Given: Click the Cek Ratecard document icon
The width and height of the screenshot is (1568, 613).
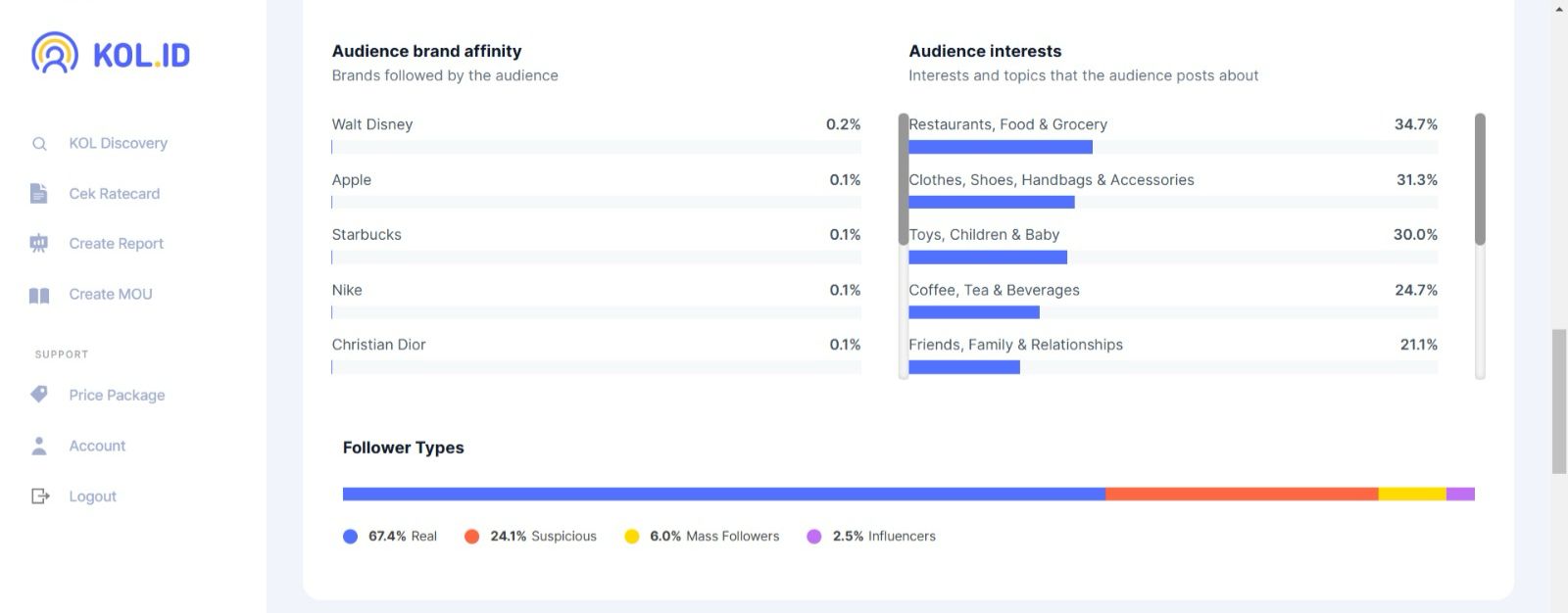Looking at the screenshot, I should coord(38,194).
